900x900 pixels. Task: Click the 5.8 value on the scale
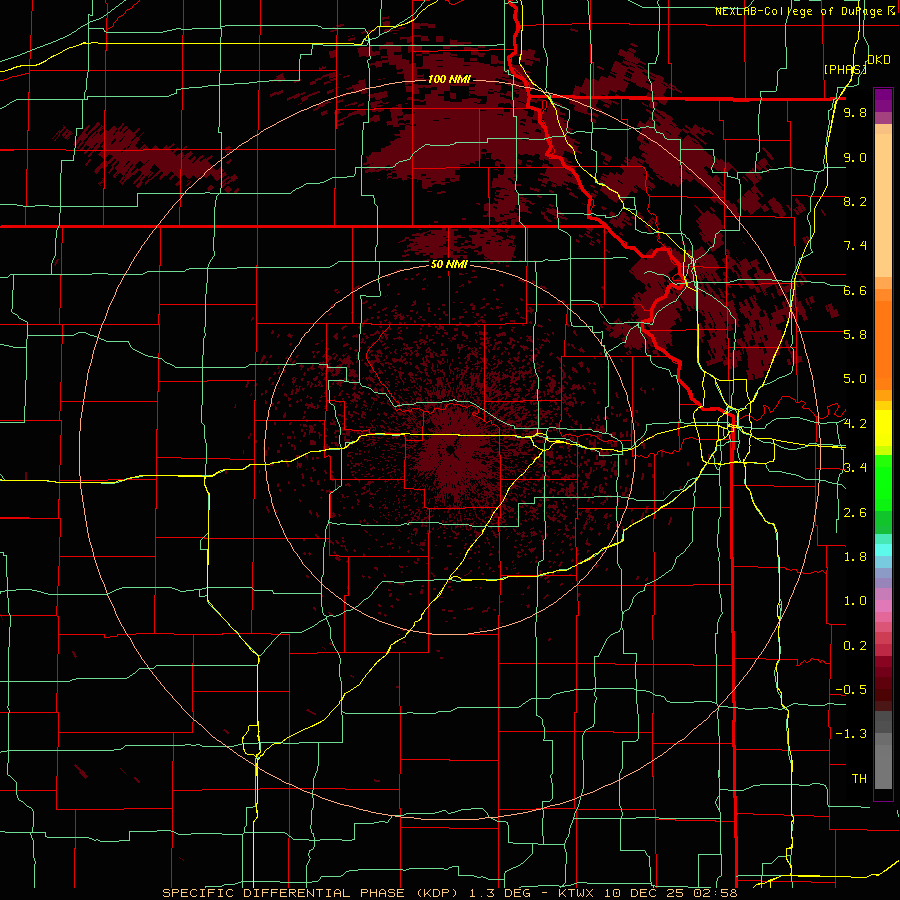point(855,335)
